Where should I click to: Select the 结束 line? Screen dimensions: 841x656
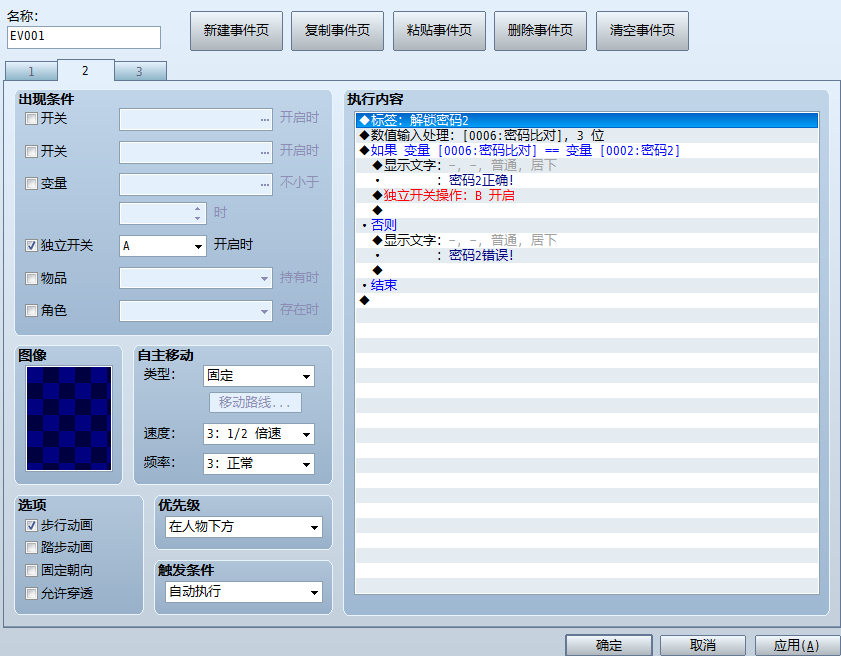587,285
